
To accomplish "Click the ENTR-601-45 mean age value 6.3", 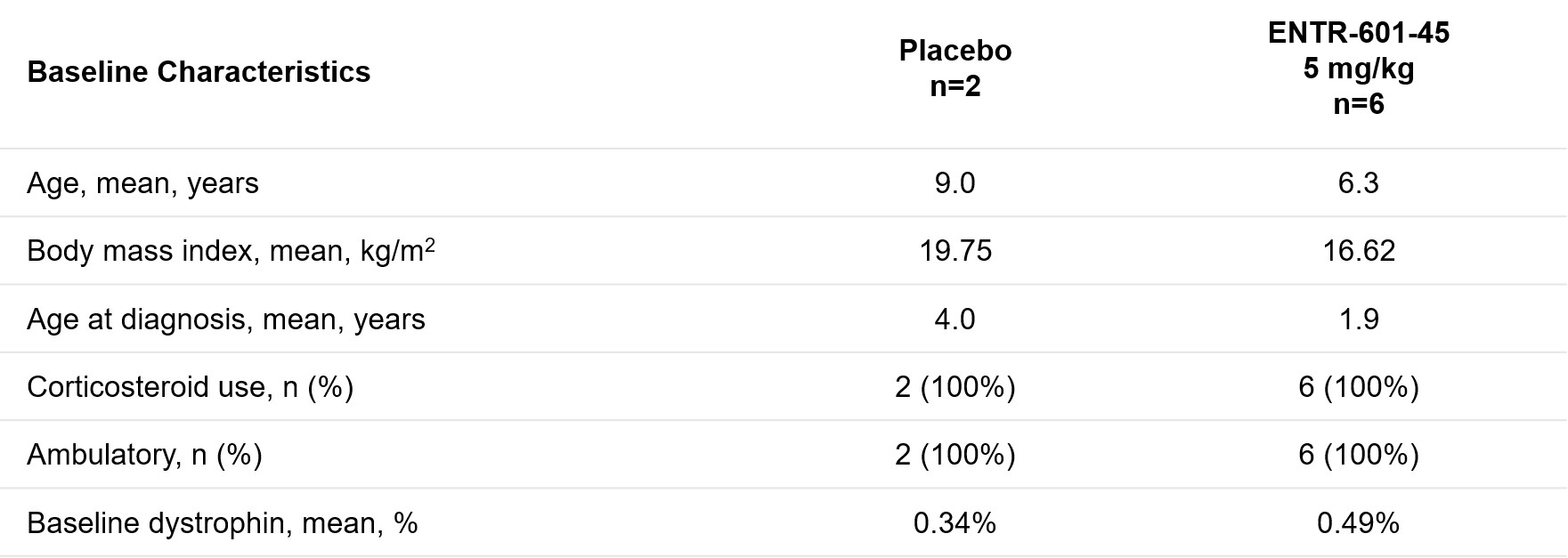I will [x=1359, y=183].
